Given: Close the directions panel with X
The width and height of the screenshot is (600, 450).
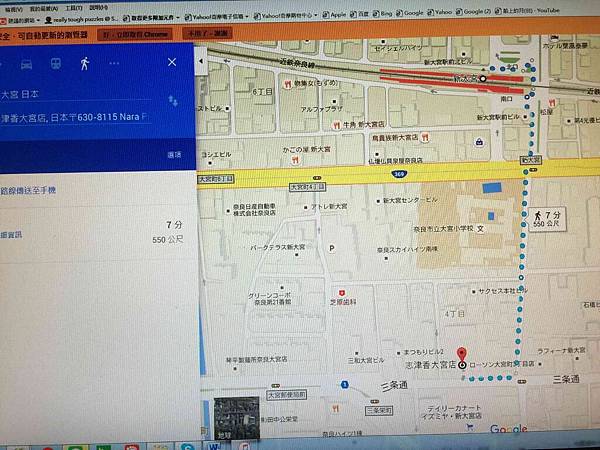Looking at the screenshot, I should pos(172,62).
